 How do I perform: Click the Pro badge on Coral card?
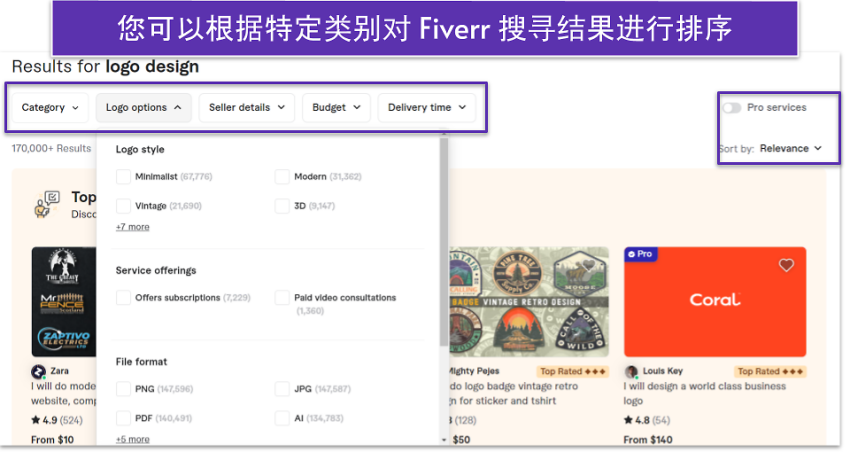click(640, 254)
